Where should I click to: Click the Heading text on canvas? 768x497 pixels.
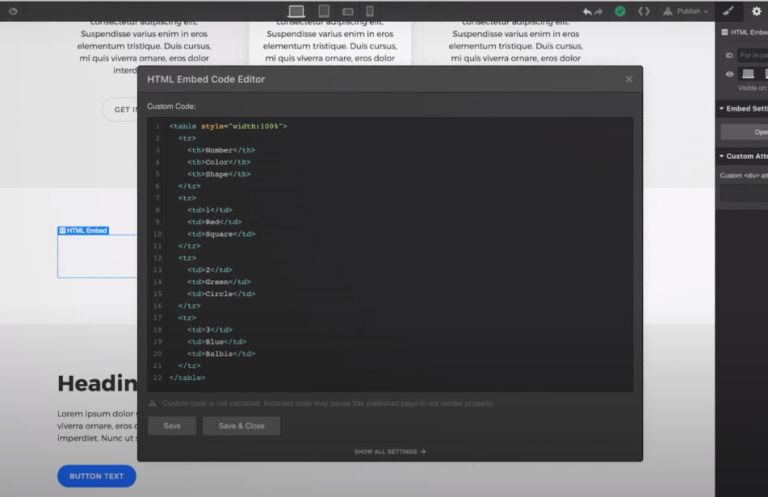pyautogui.click(x=97, y=383)
